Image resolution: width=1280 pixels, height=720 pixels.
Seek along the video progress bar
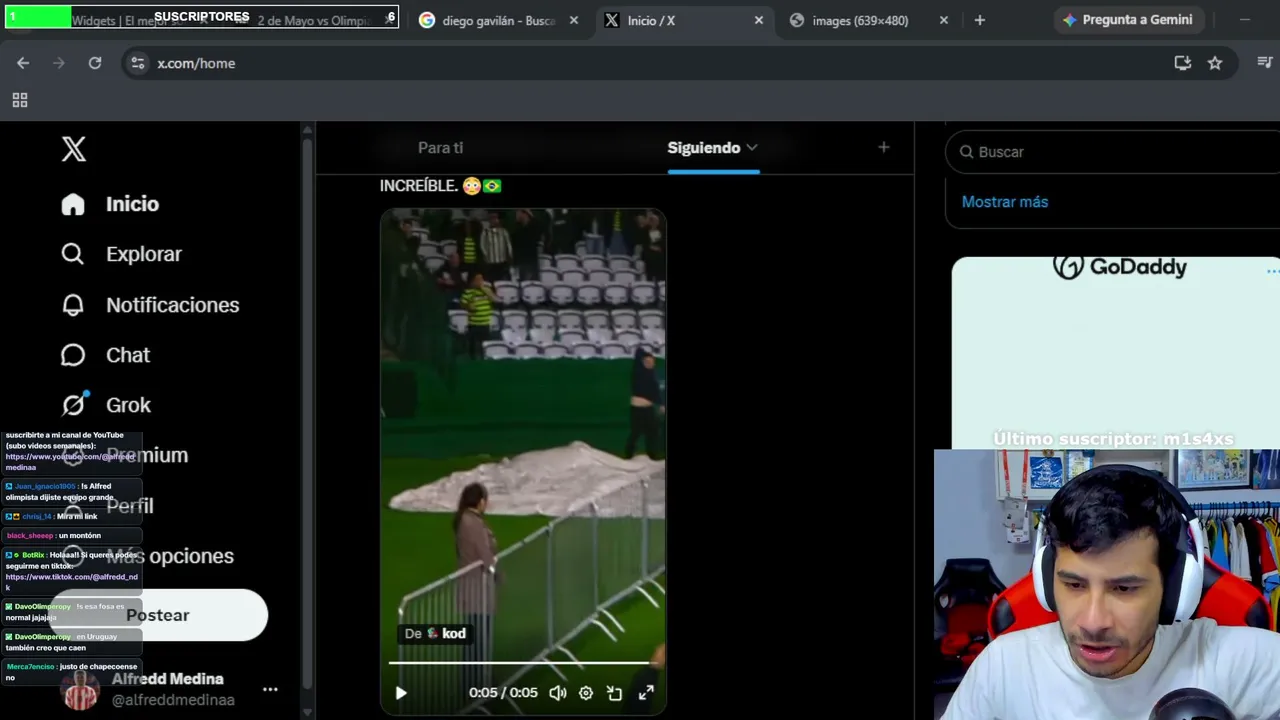tap(523, 662)
